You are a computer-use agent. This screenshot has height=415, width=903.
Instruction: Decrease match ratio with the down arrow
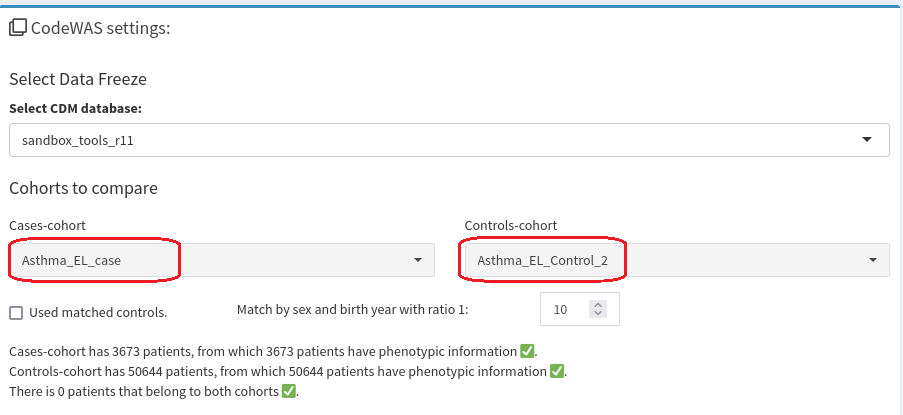point(598,313)
